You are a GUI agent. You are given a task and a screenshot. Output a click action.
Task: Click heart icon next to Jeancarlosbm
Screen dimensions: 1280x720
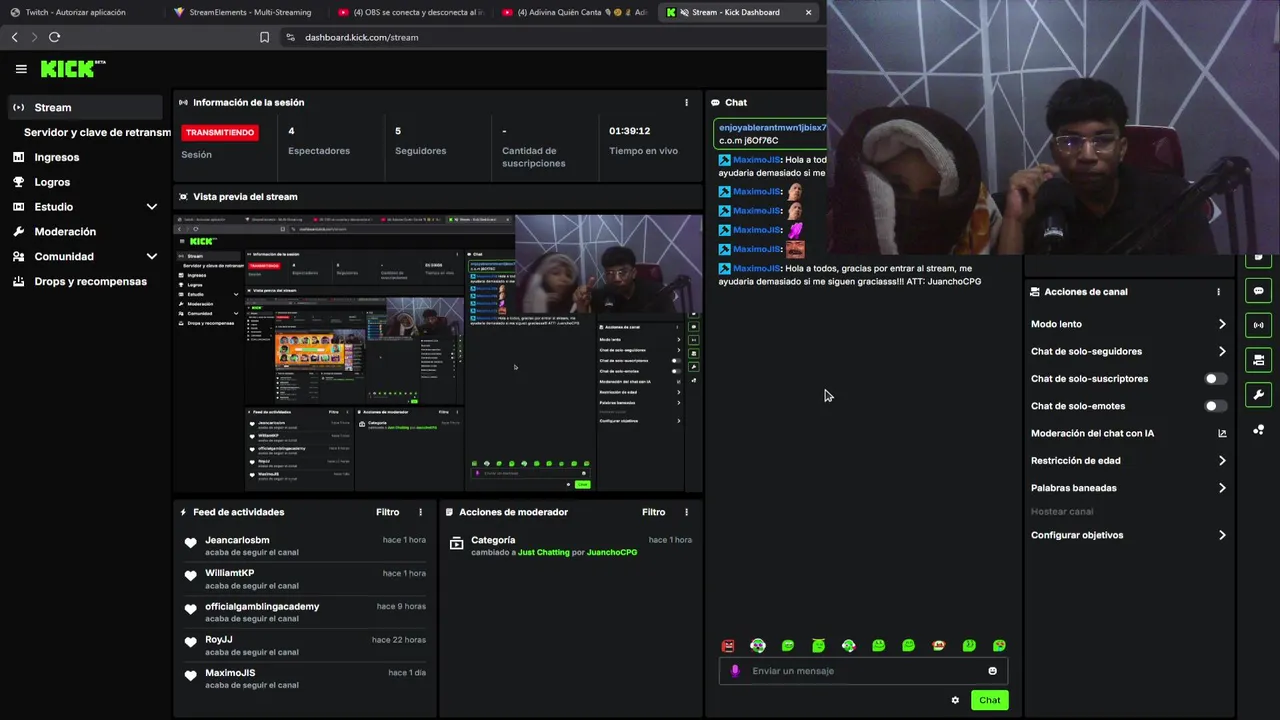coord(190,543)
